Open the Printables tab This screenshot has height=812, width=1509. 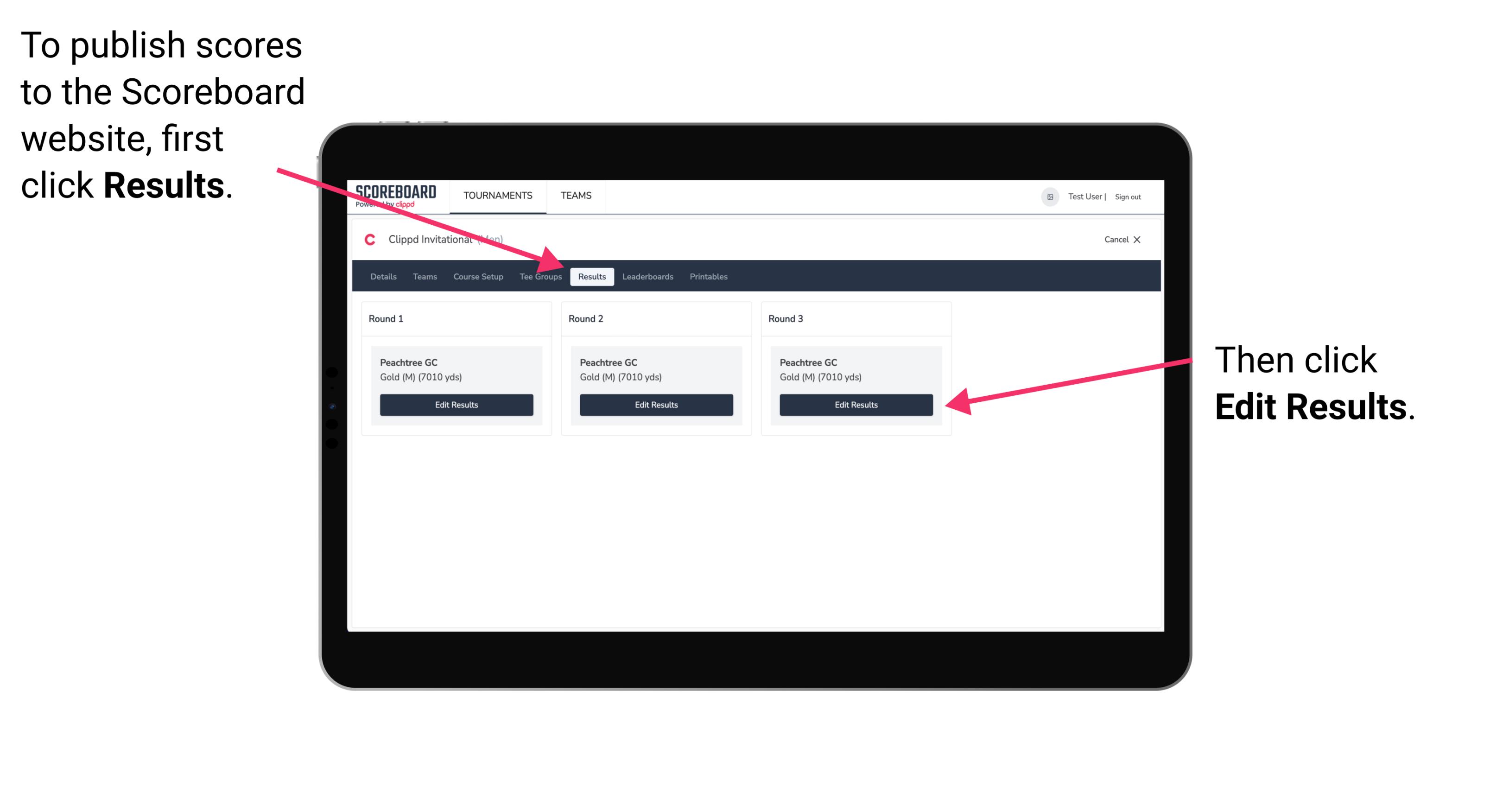[707, 276]
